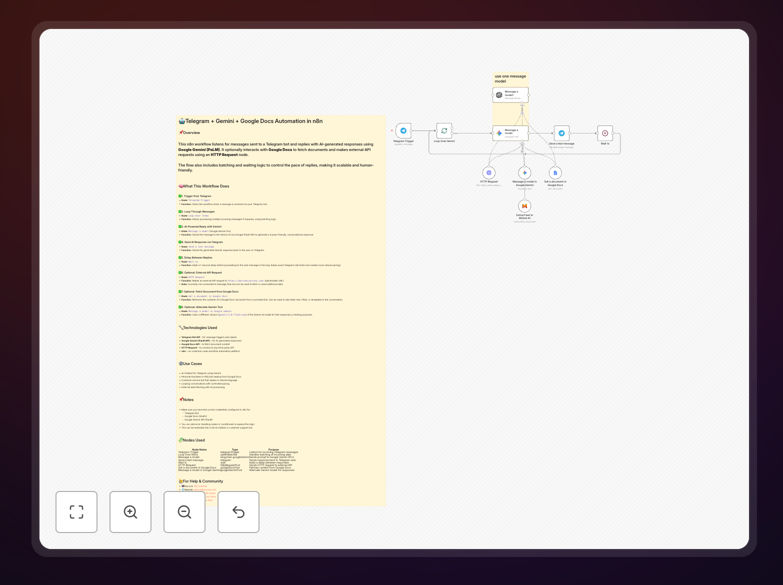Zoom in on the workflow canvas

coord(130,512)
